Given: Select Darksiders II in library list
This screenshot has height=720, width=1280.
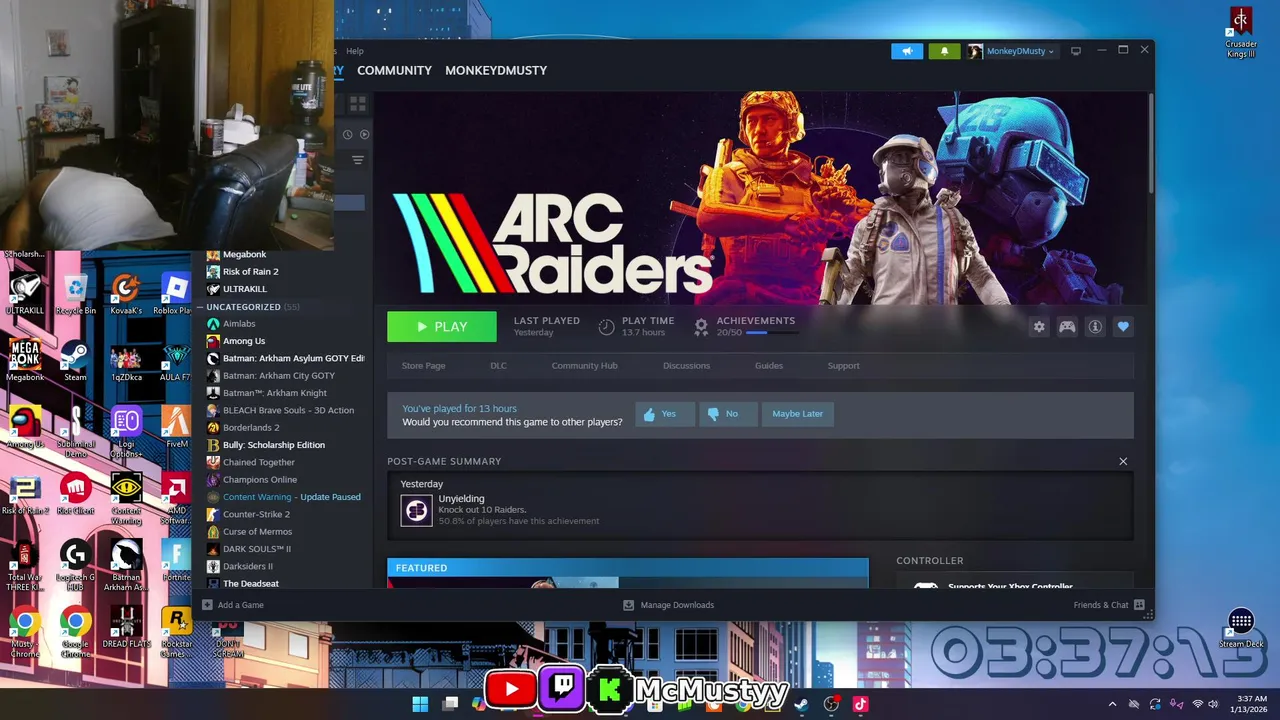Looking at the screenshot, I should (247, 566).
